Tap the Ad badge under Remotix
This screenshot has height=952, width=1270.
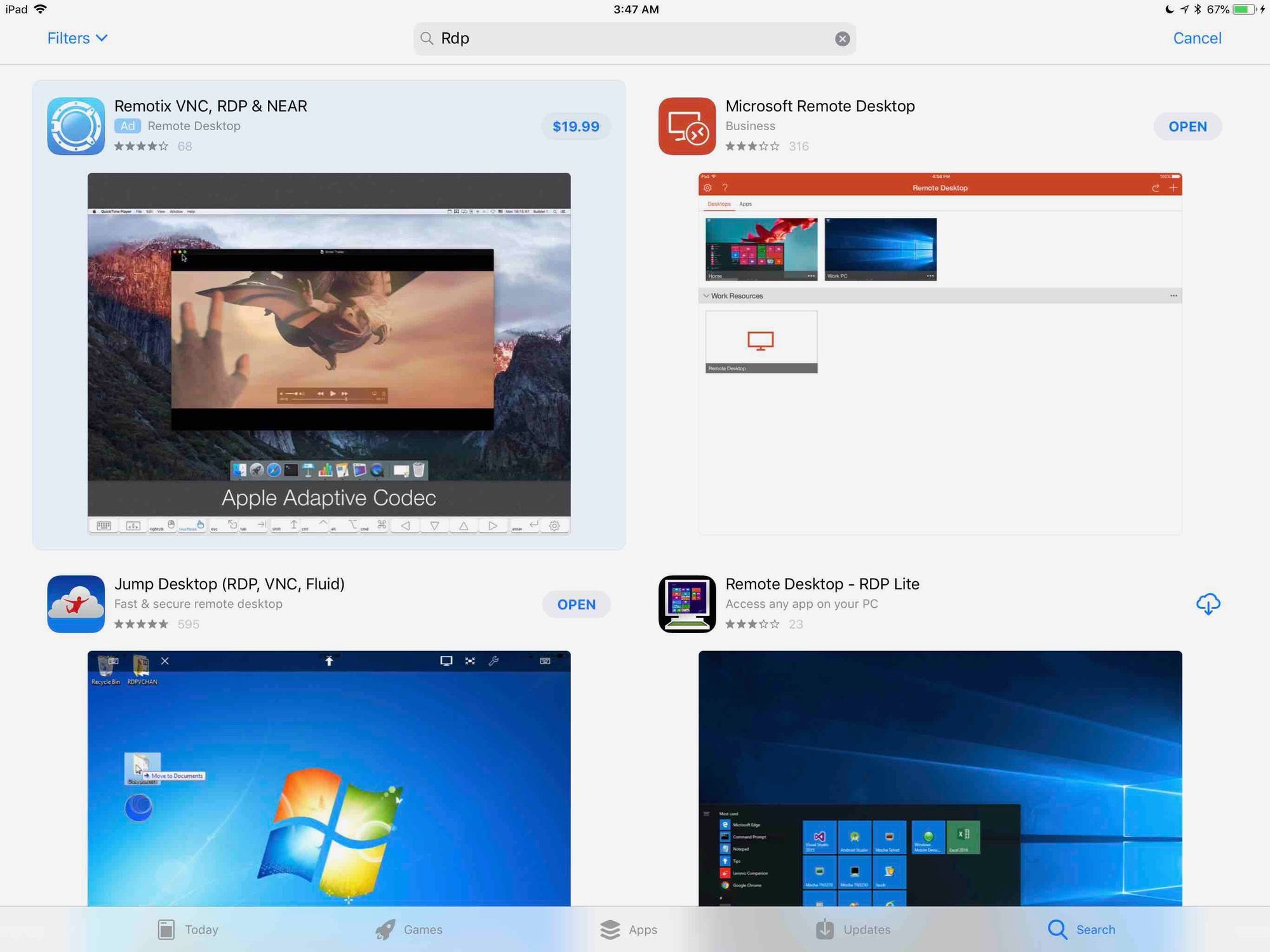[128, 126]
